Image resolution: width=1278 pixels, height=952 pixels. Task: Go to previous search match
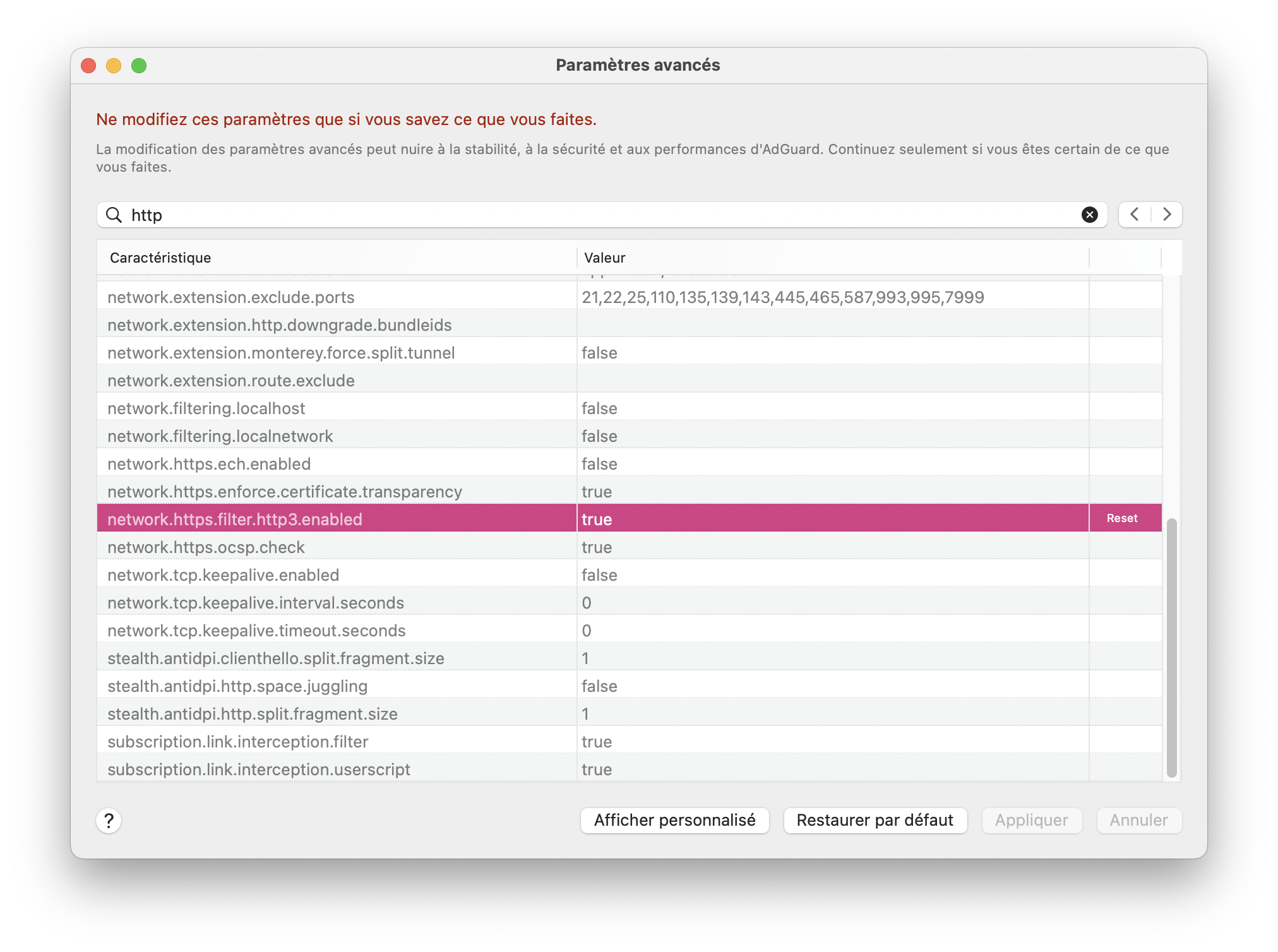click(1135, 215)
